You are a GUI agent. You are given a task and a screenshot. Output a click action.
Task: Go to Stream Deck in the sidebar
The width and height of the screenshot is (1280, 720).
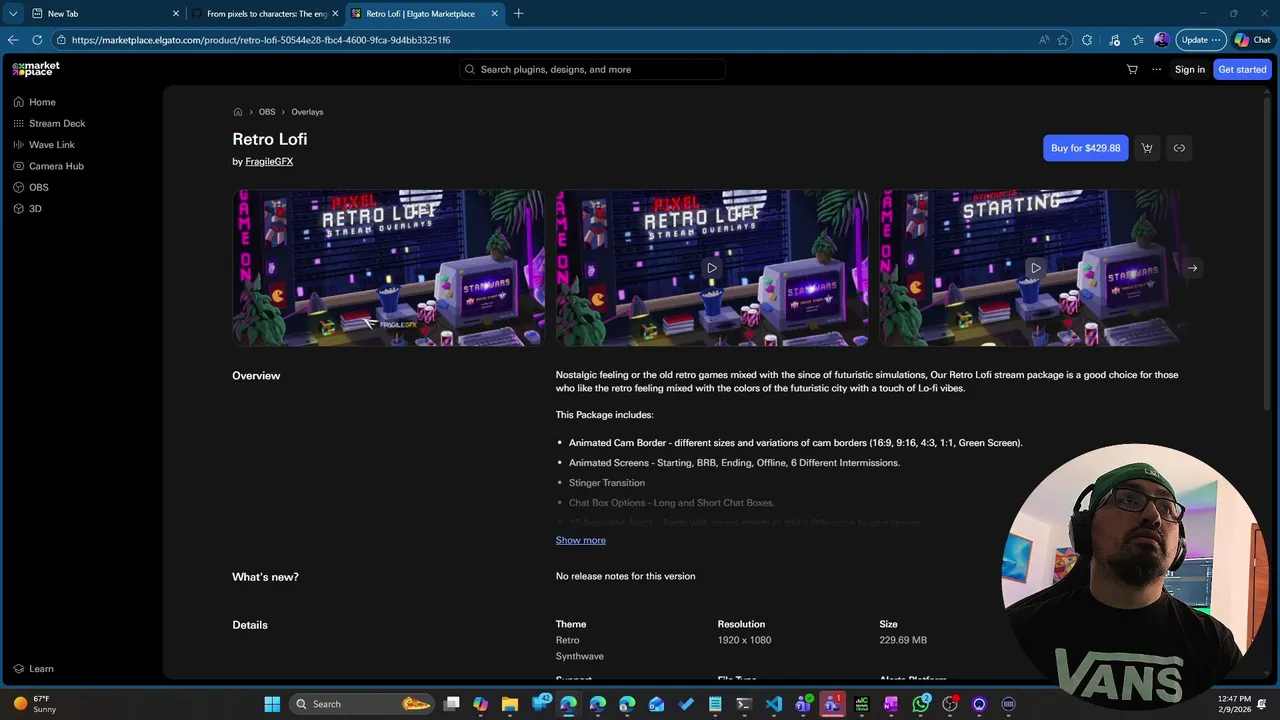49,123
